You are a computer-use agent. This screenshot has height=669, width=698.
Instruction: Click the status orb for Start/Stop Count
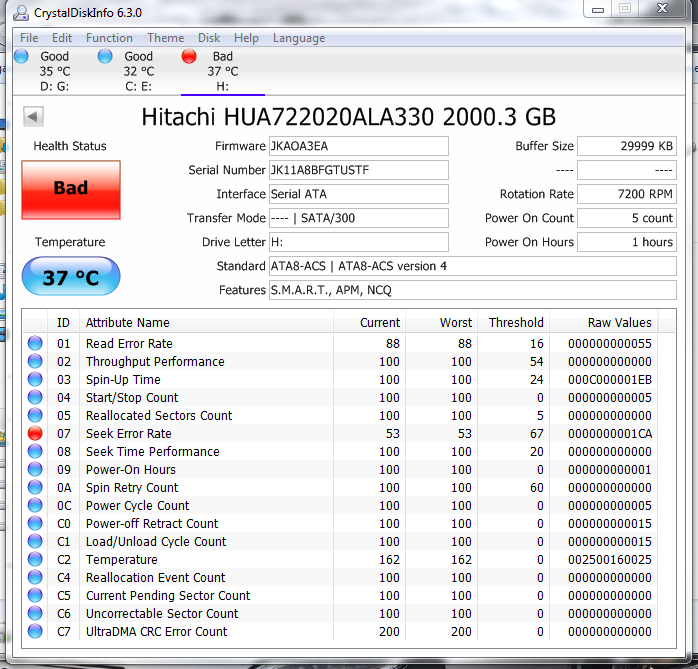[35, 397]
